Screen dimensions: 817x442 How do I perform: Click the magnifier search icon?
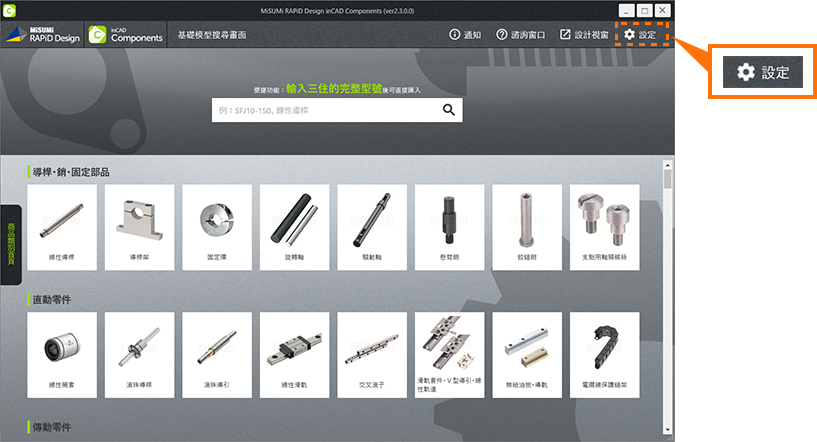[449, 110]
